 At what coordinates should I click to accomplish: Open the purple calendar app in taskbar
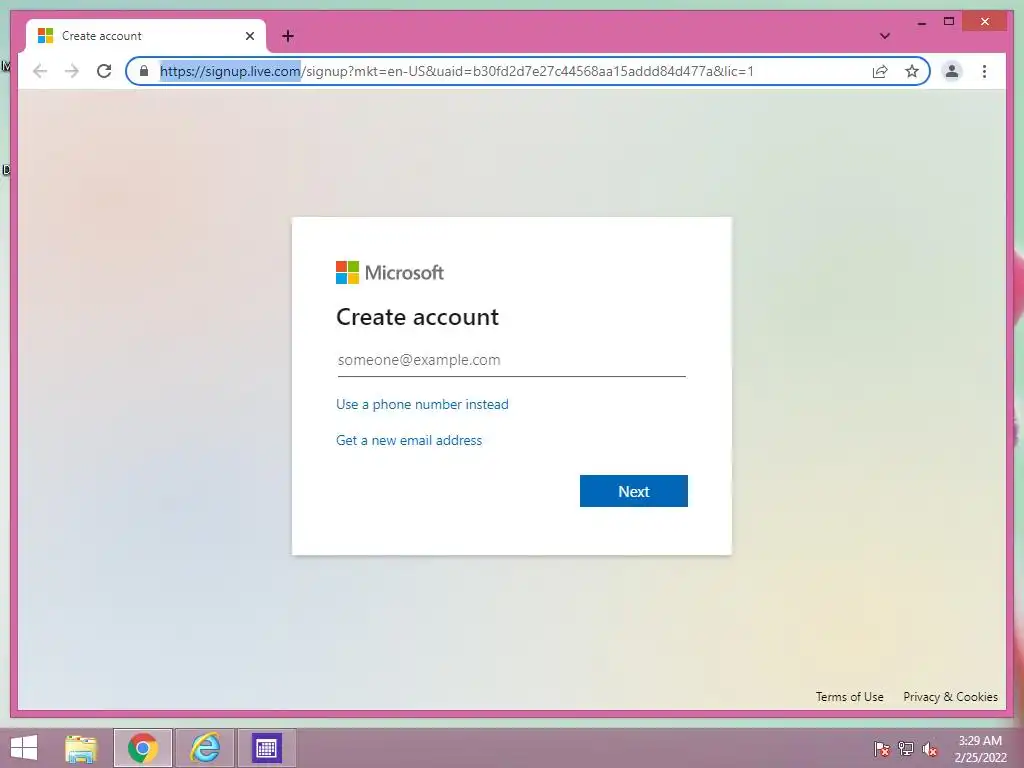[x=266, y=748]
